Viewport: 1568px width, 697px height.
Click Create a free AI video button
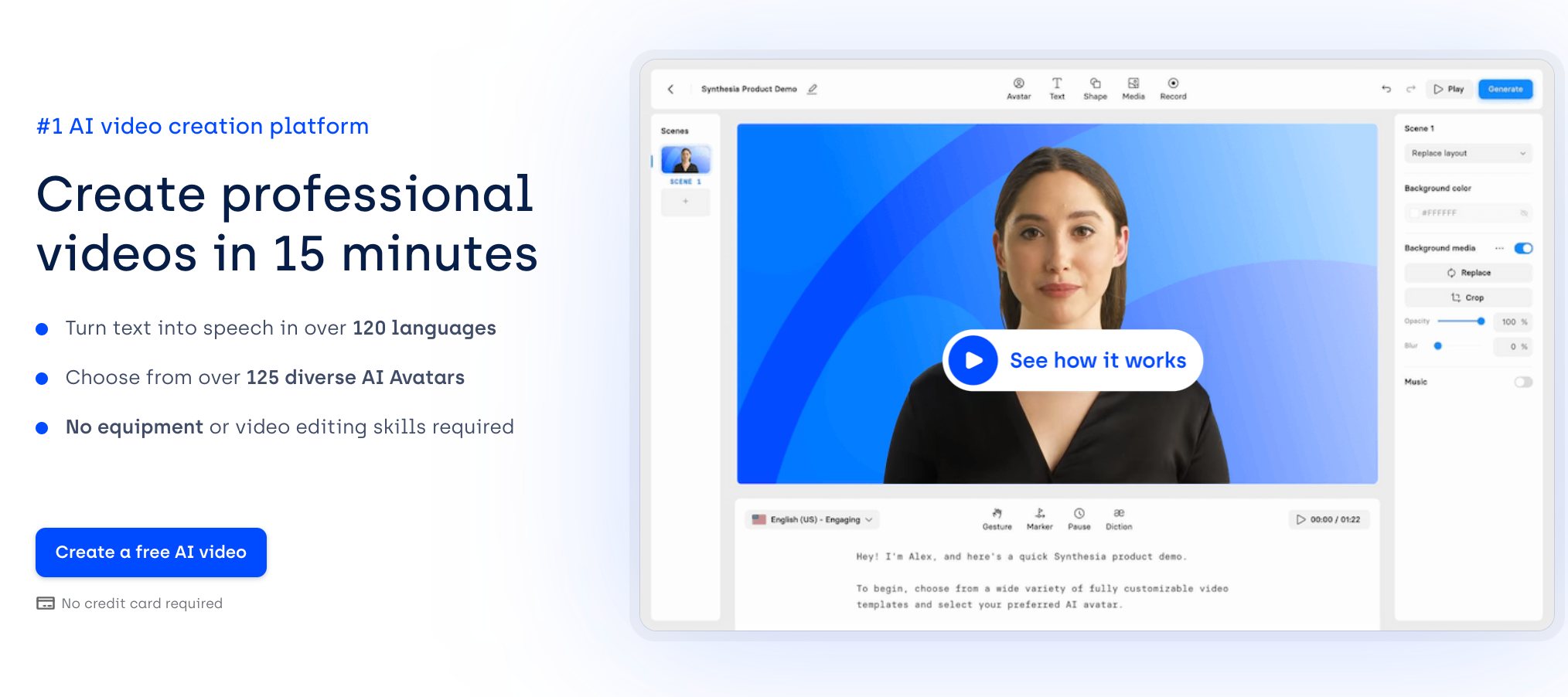click(x=151, y=552)
